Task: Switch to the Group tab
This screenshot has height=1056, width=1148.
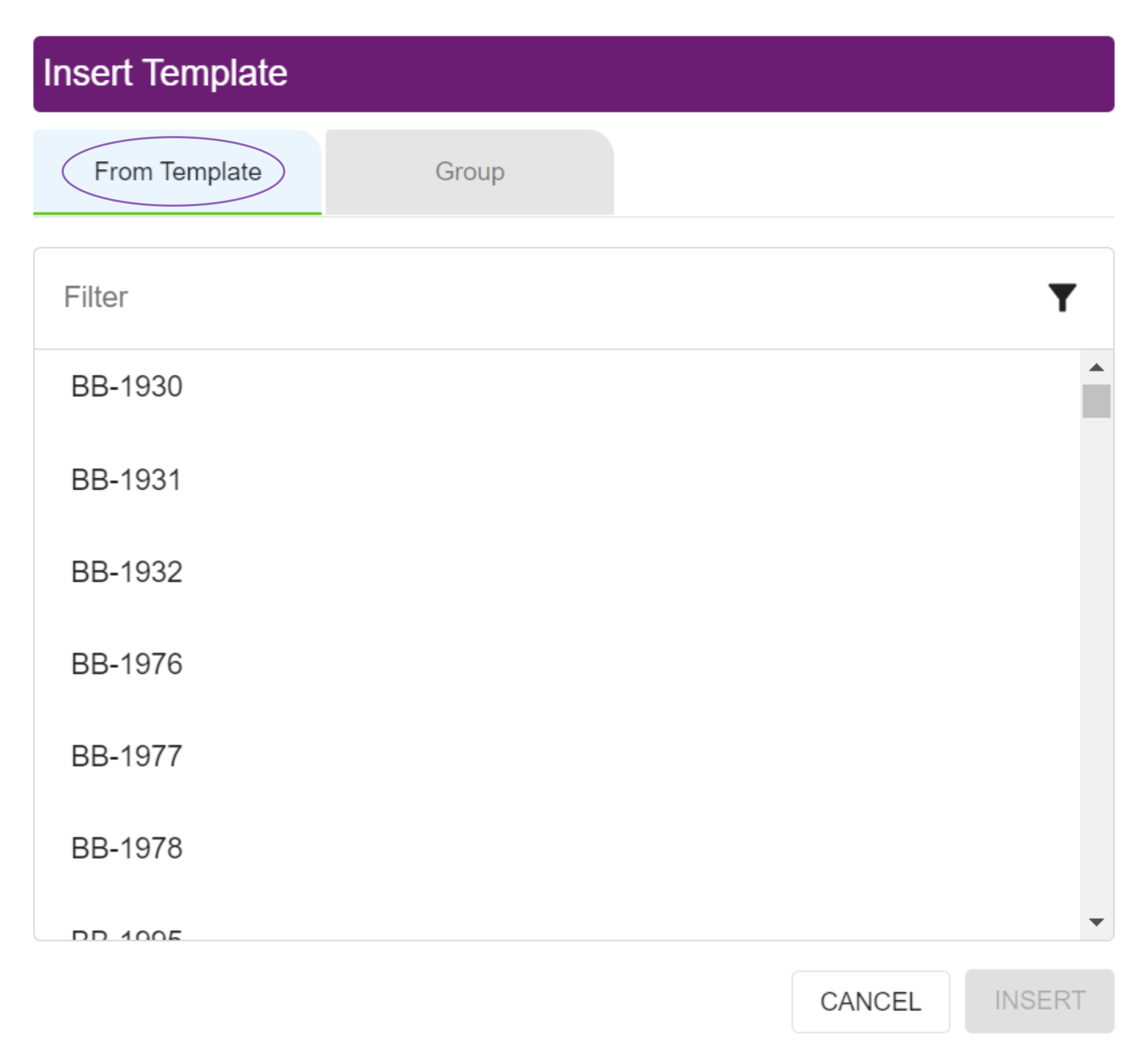Action: [470, 172]
